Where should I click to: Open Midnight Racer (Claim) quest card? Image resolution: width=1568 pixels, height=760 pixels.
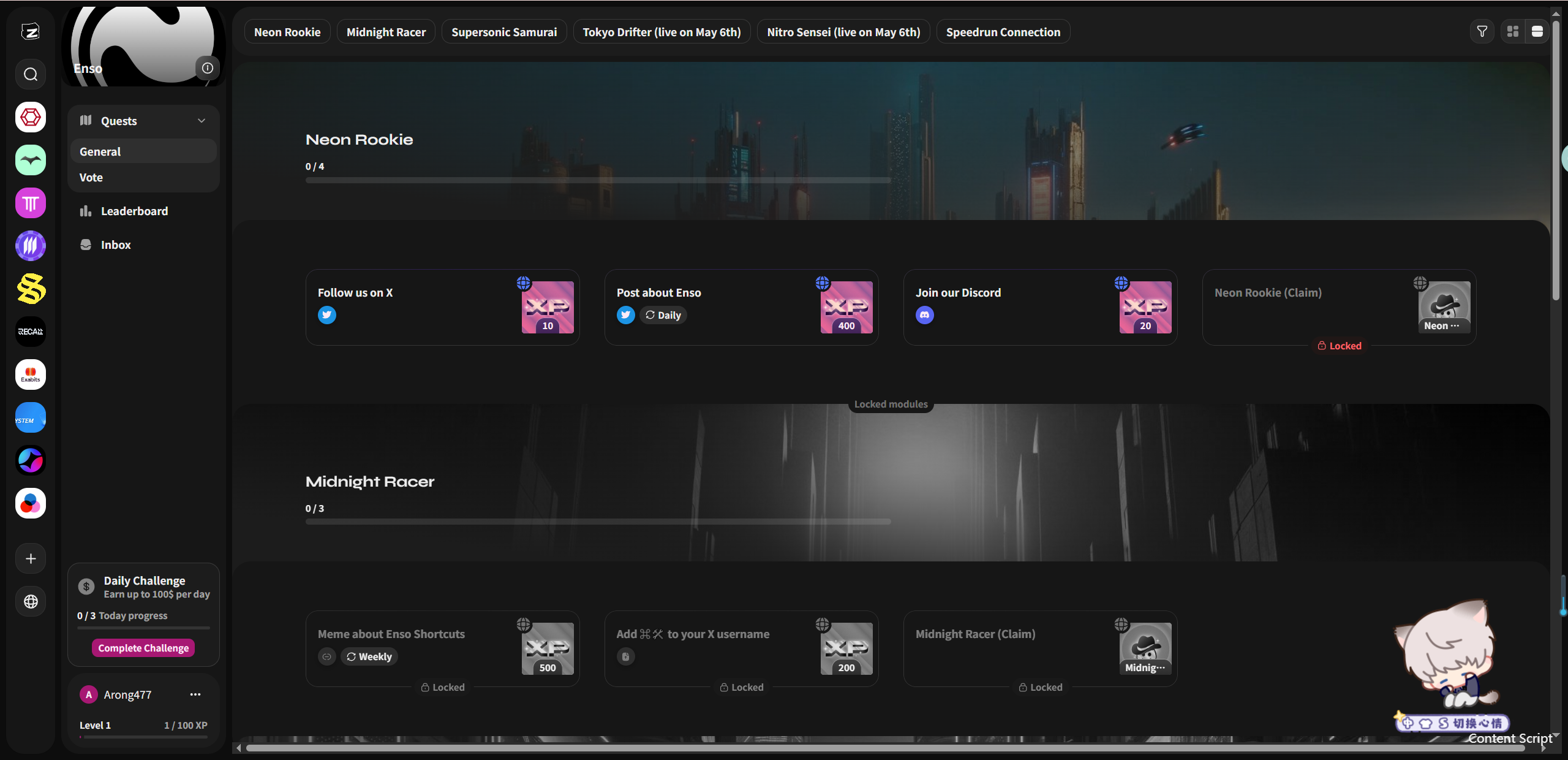[1040, 648]
